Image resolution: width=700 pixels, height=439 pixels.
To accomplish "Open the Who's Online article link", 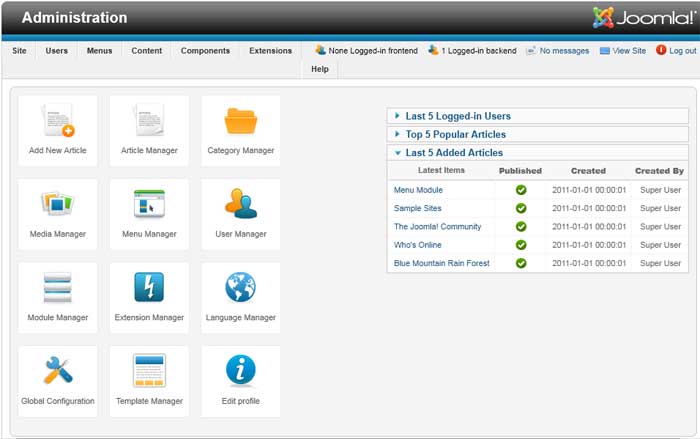I will (417, 245).
